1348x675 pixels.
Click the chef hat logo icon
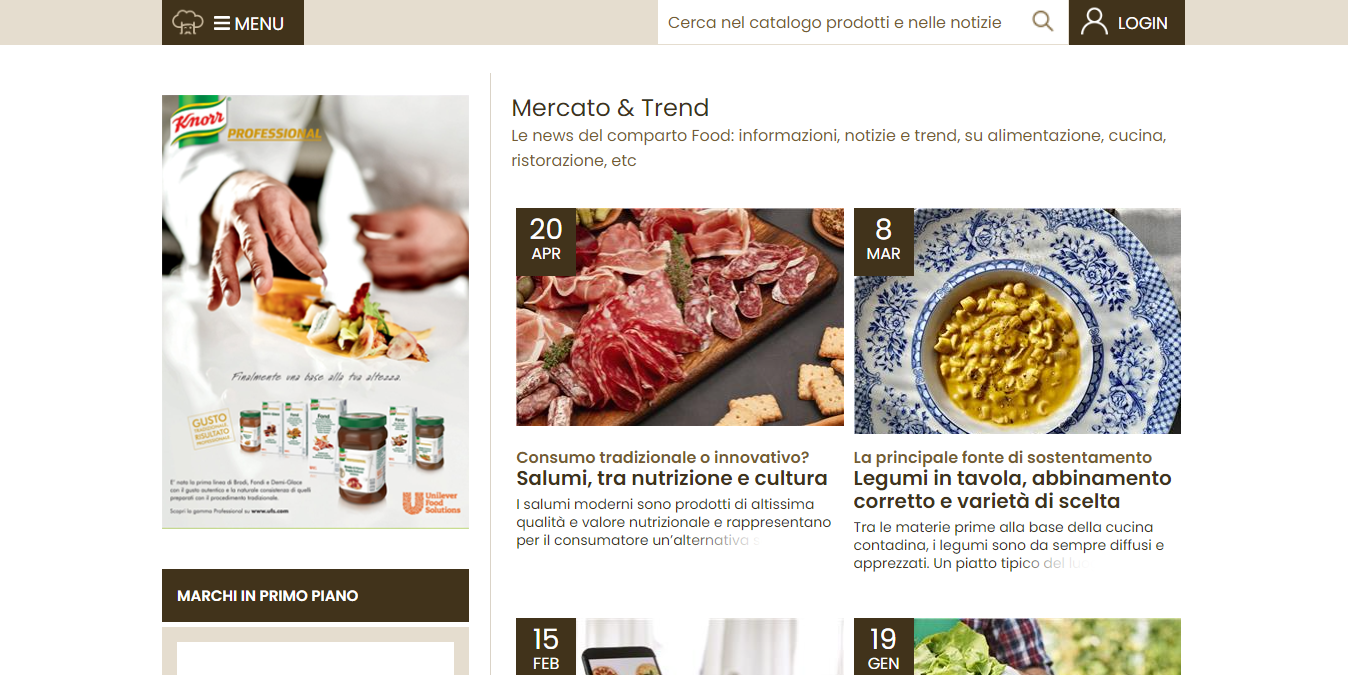click(x=188, y=23)
